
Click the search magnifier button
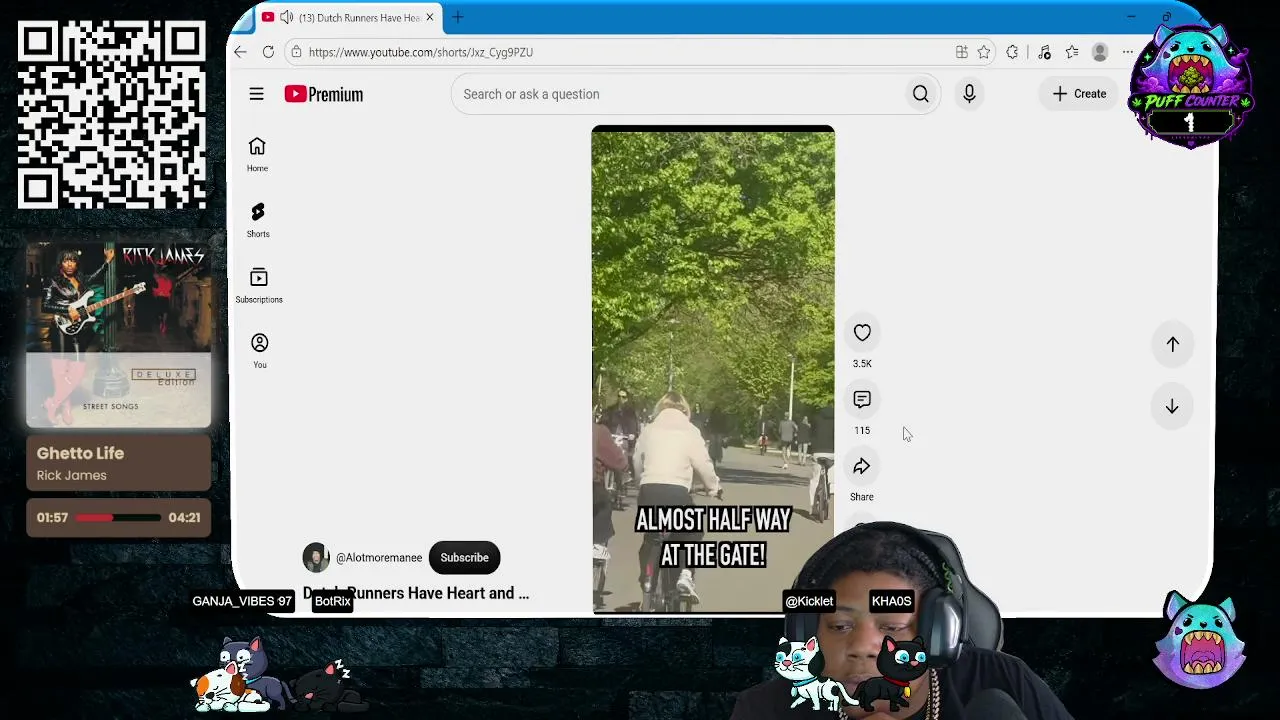point(920,94)
